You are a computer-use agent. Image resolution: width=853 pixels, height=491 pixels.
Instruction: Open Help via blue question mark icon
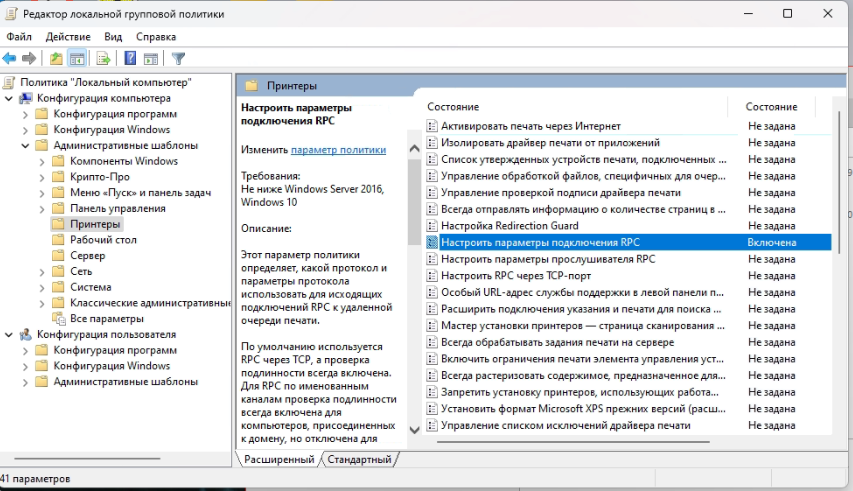[x=130, y=58]
